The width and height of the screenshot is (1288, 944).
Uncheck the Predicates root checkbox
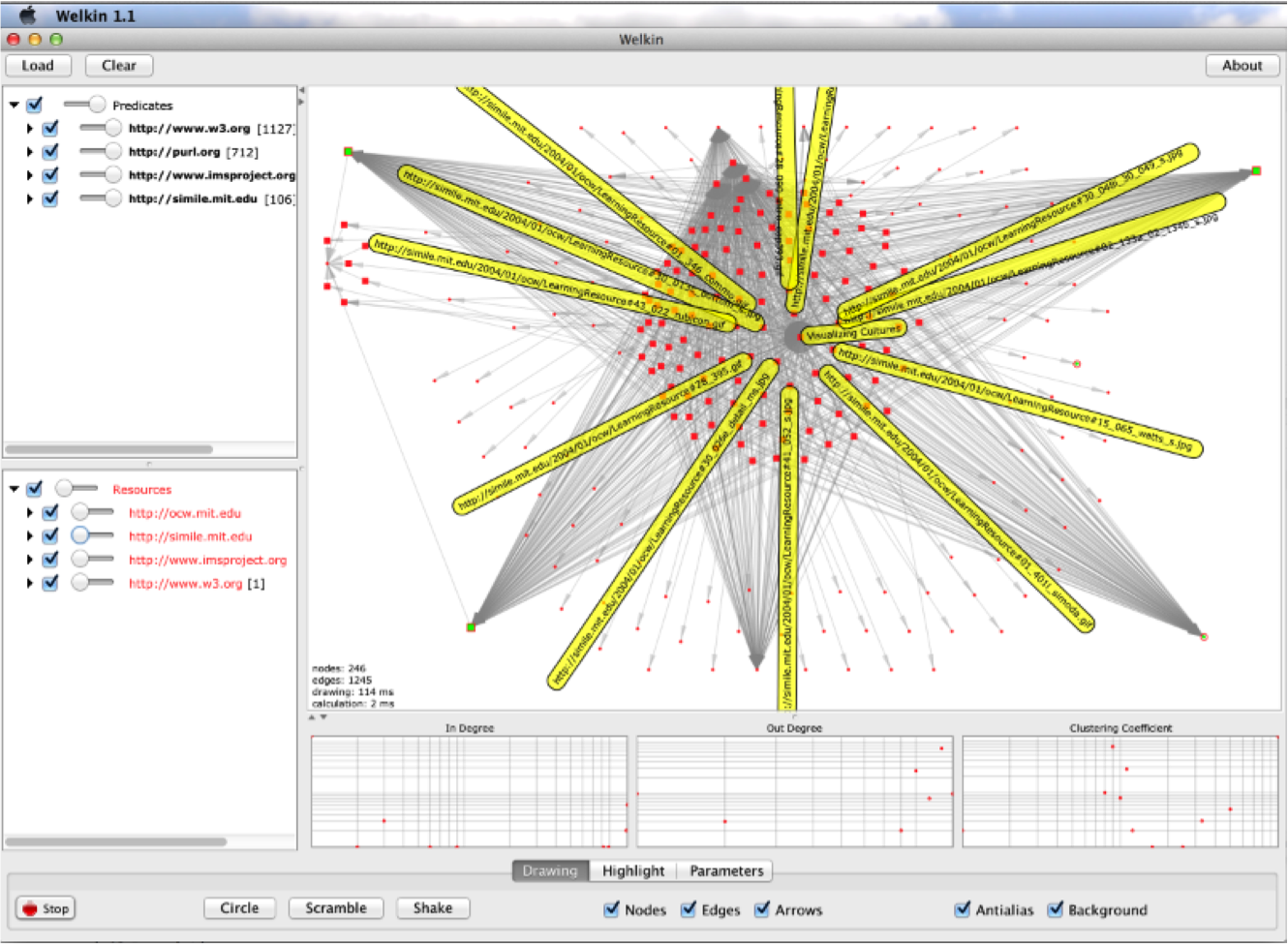pos(35,105)
